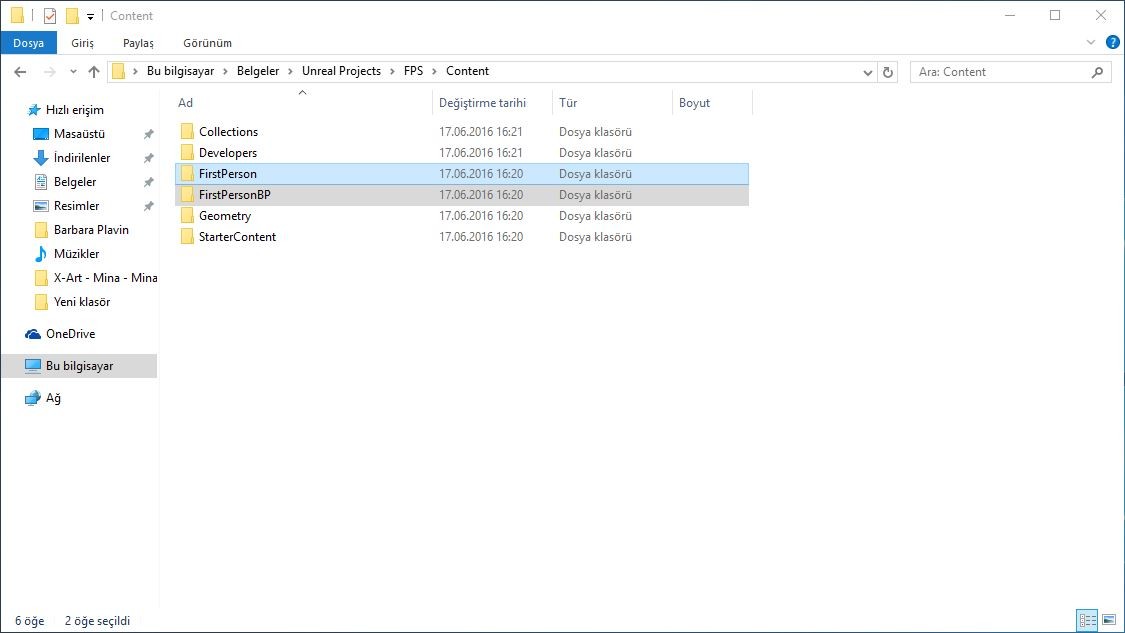Sort by Ad column header
This screenshot has height=633, width=1125.
[185, 103]
